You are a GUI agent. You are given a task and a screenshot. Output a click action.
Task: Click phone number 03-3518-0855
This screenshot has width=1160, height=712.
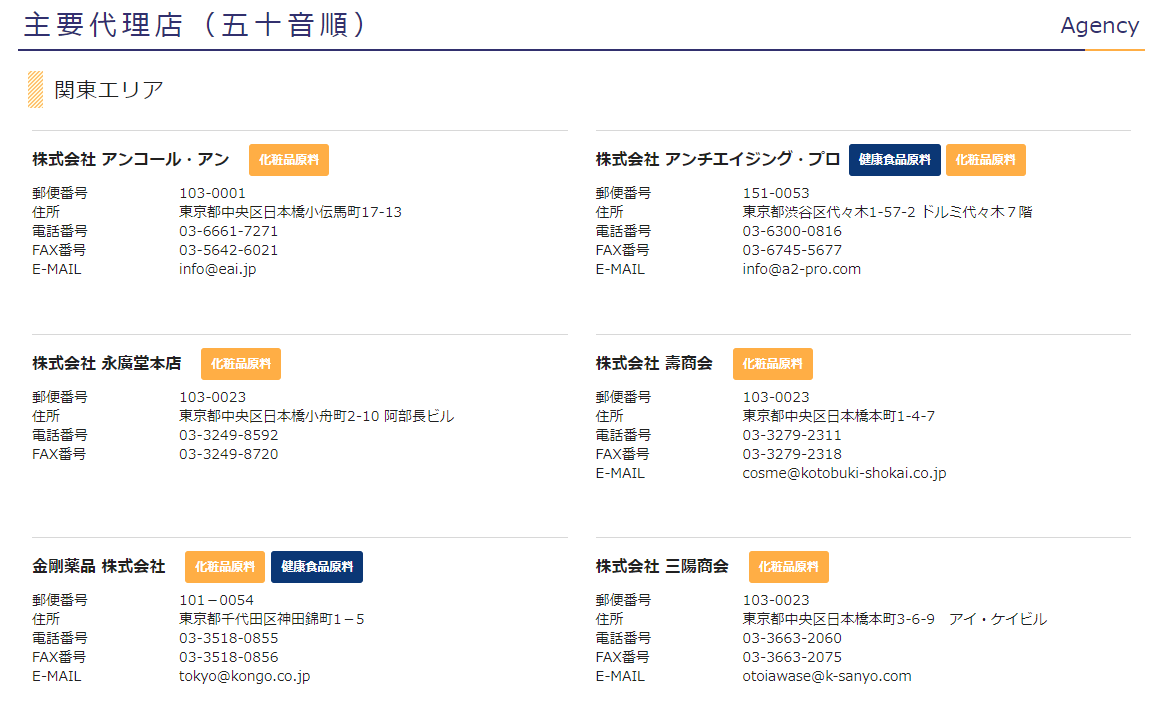point(229,638)
